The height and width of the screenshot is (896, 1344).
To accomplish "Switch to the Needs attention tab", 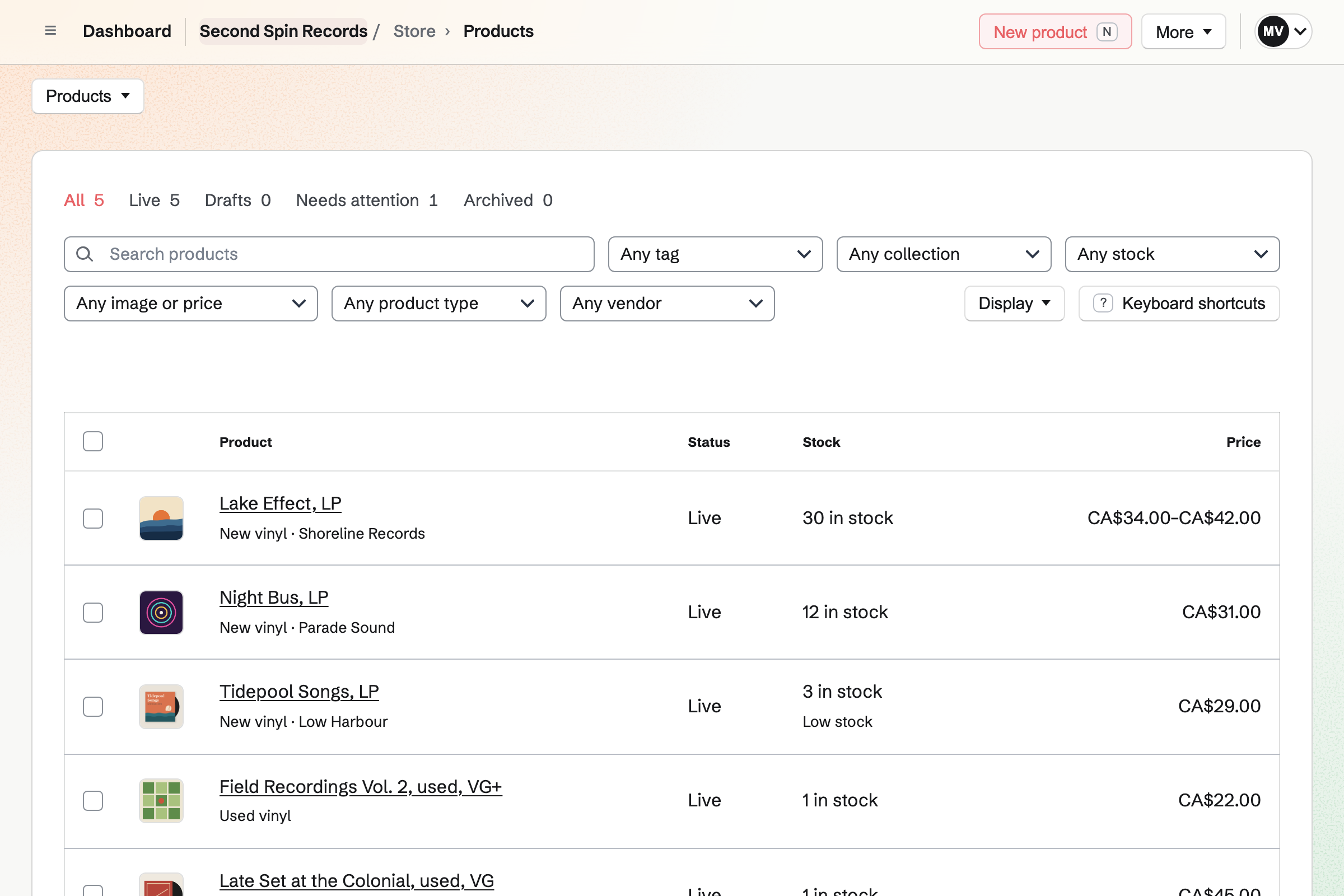I will [367, 200].
